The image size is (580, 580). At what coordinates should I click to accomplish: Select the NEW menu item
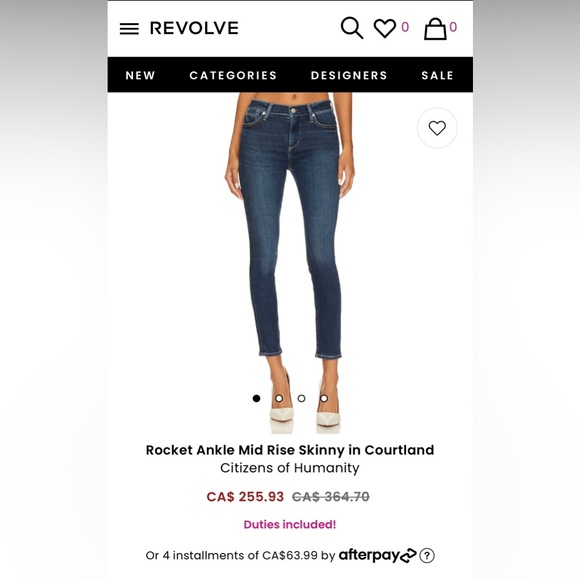[x=140, y=75]
